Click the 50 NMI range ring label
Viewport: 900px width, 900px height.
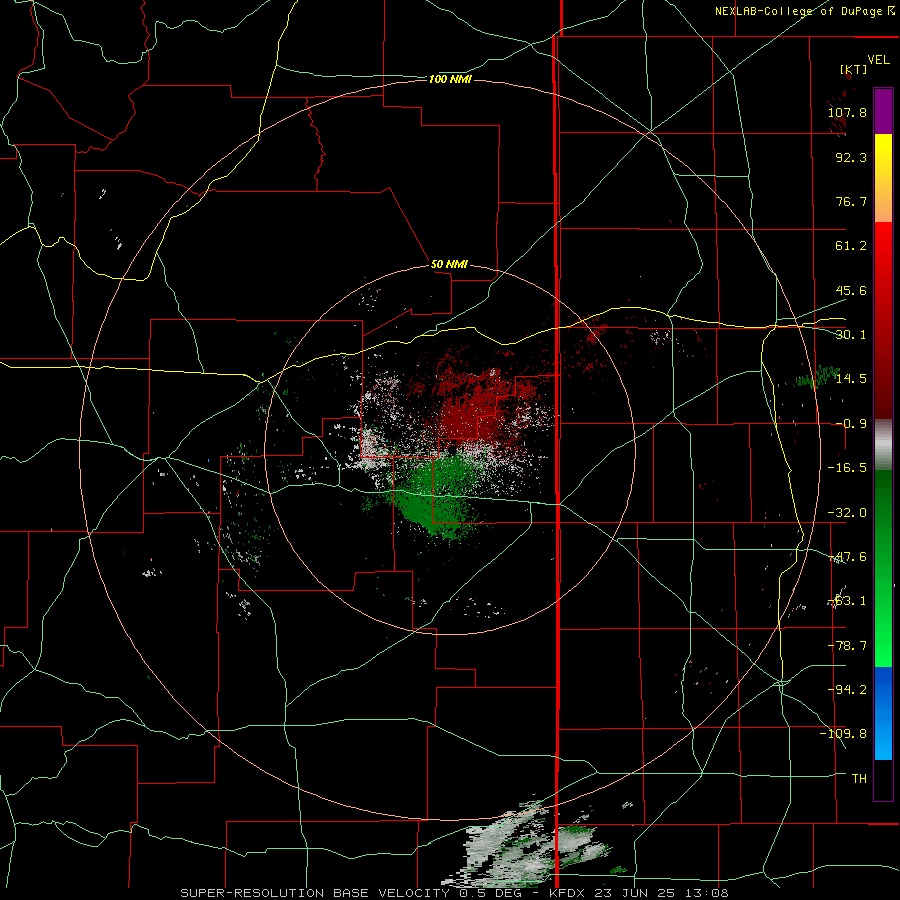(x=449, y=264)
